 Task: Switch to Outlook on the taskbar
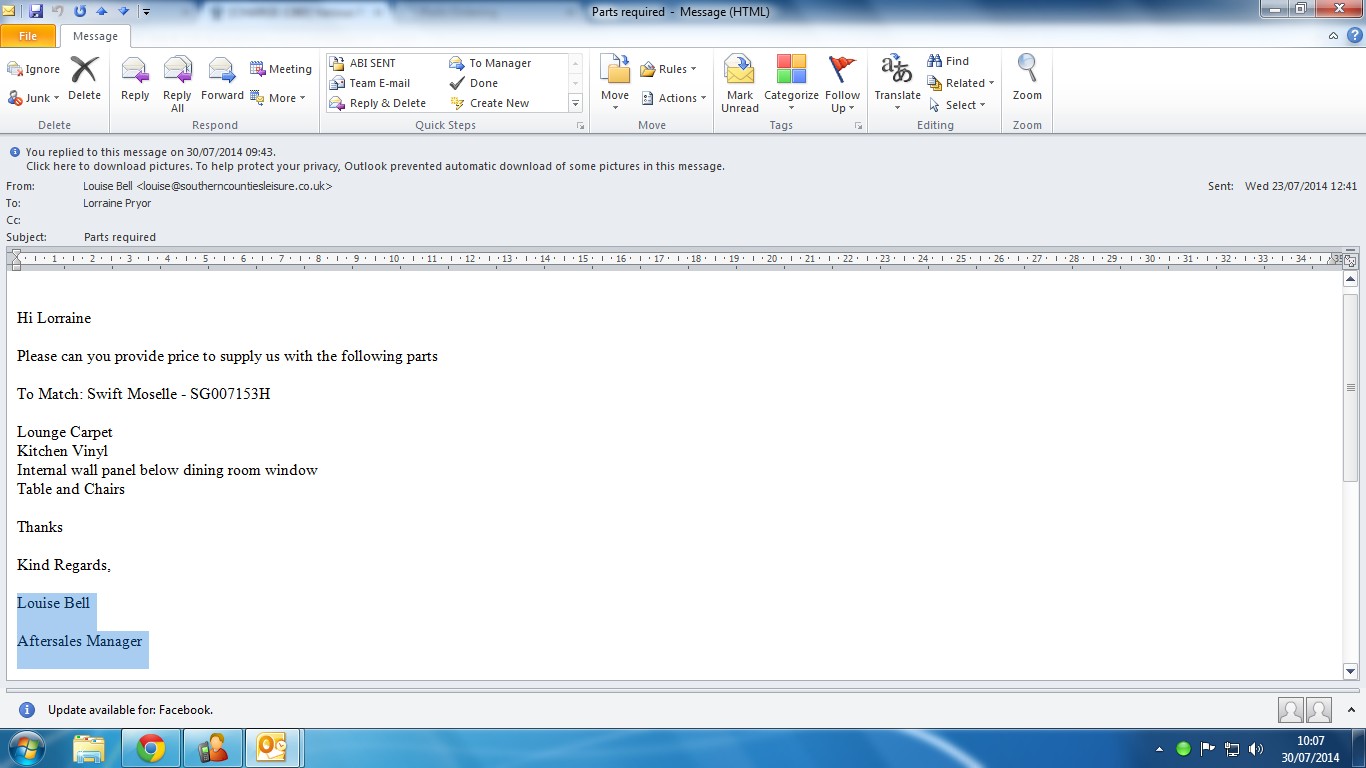point(274,748)
